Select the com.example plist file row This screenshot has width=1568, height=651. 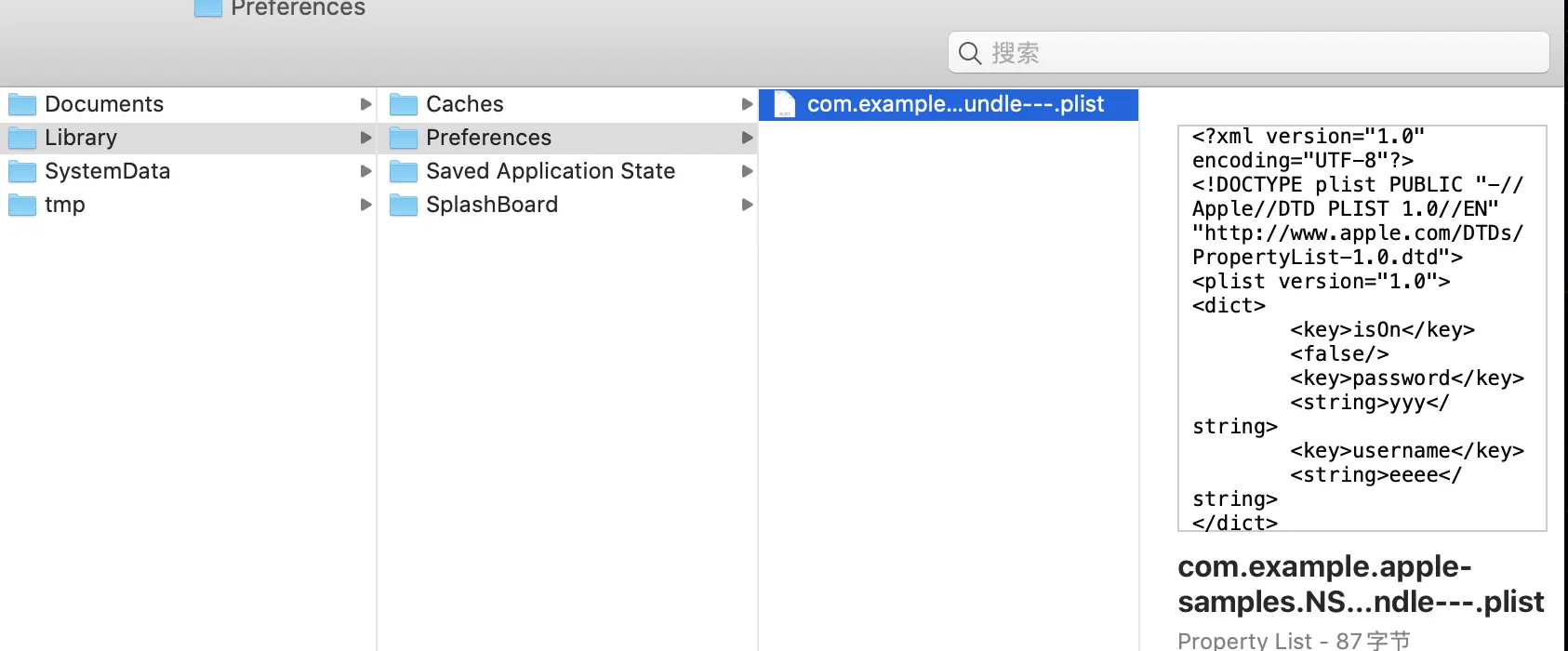949,104
